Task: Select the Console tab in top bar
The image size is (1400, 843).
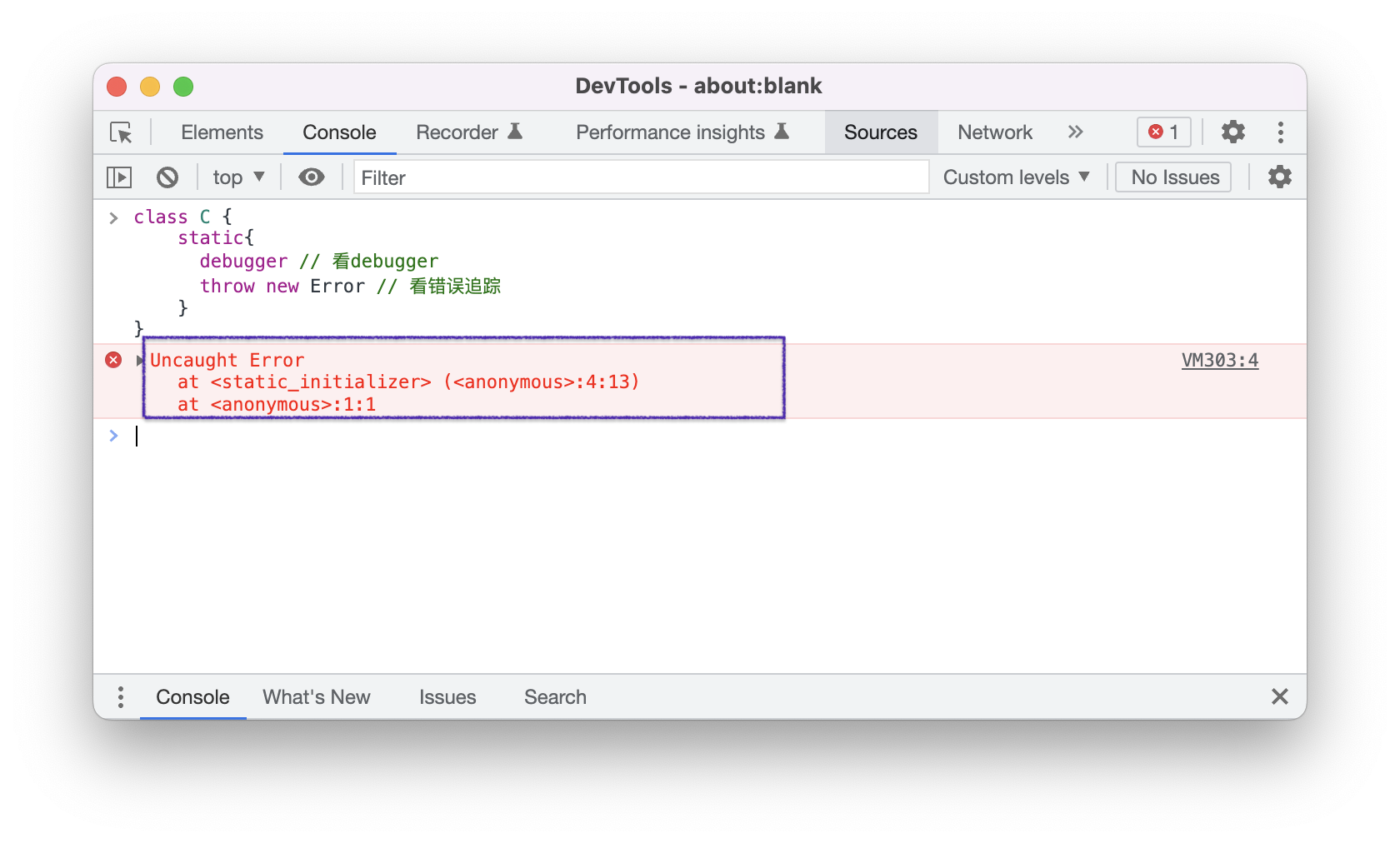Action: click(339, 132)
